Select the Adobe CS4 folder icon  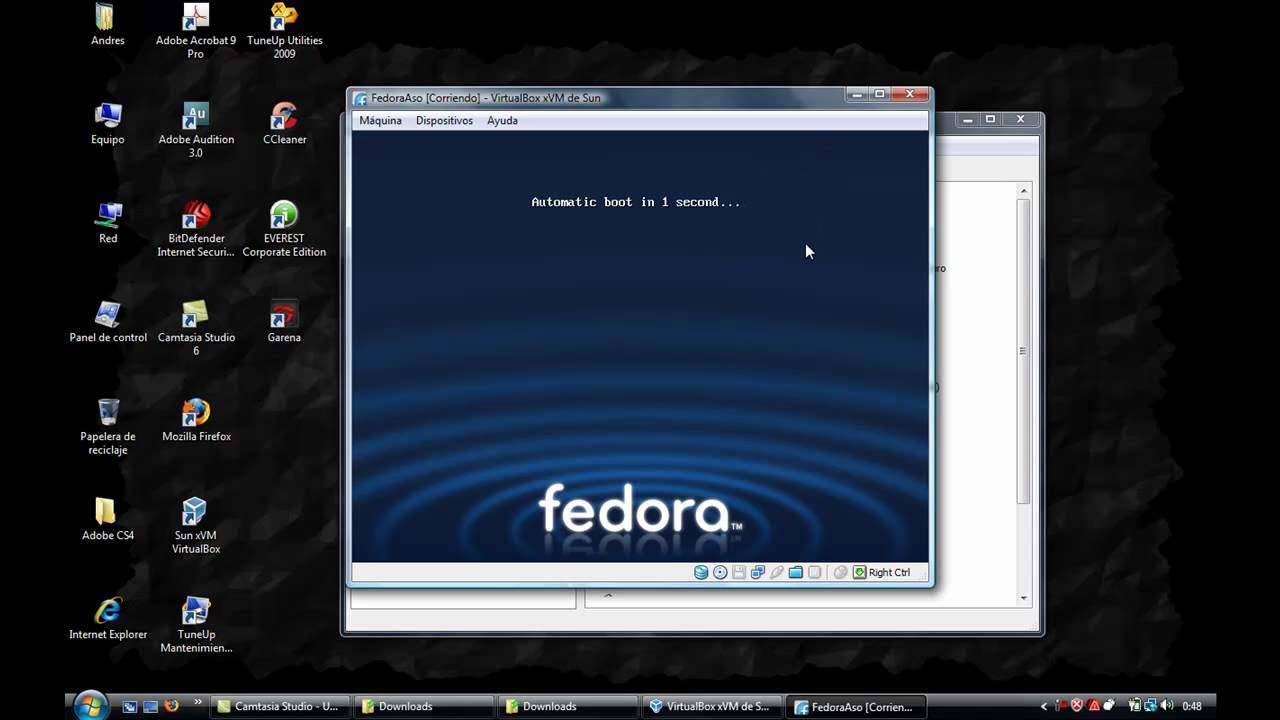point(107,520)
